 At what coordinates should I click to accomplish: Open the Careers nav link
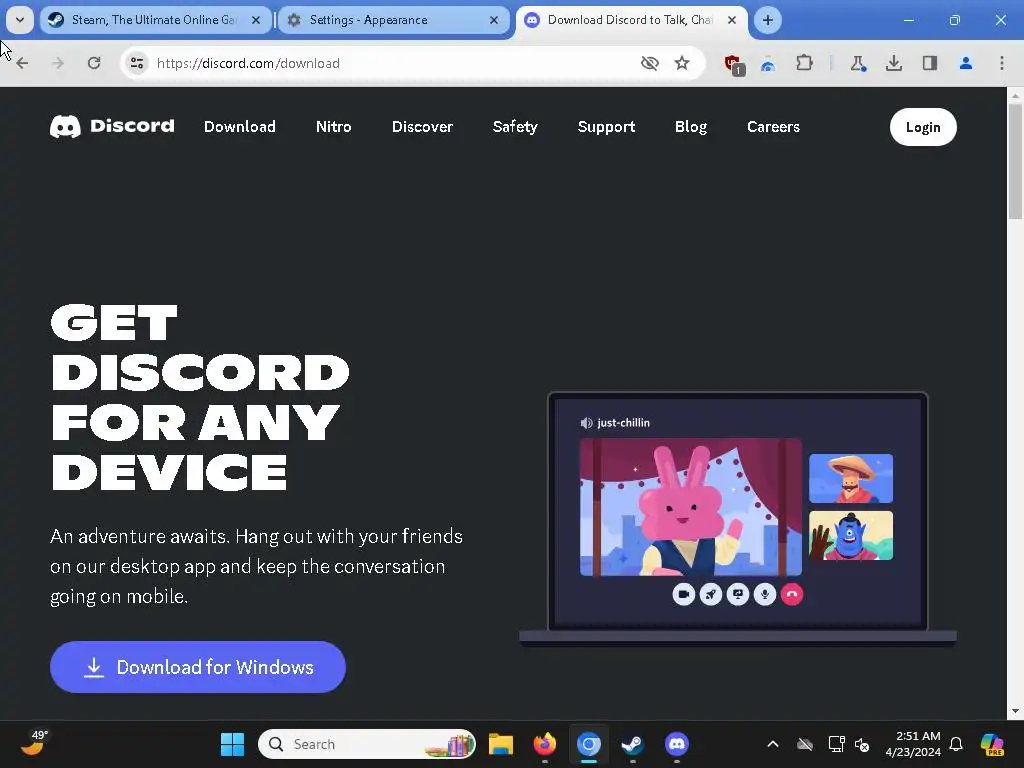[x=773, y=127]
